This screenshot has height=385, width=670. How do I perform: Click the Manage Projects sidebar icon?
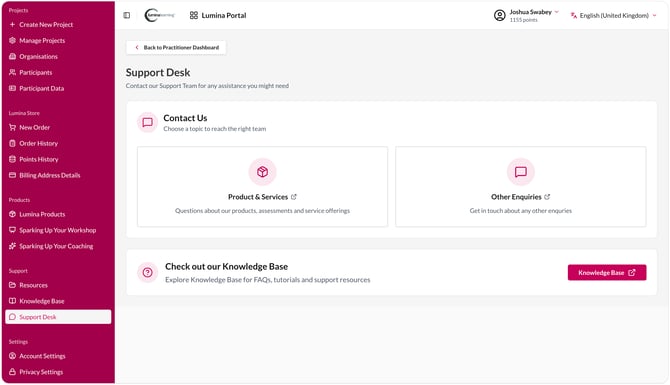[x=12, y=40]
